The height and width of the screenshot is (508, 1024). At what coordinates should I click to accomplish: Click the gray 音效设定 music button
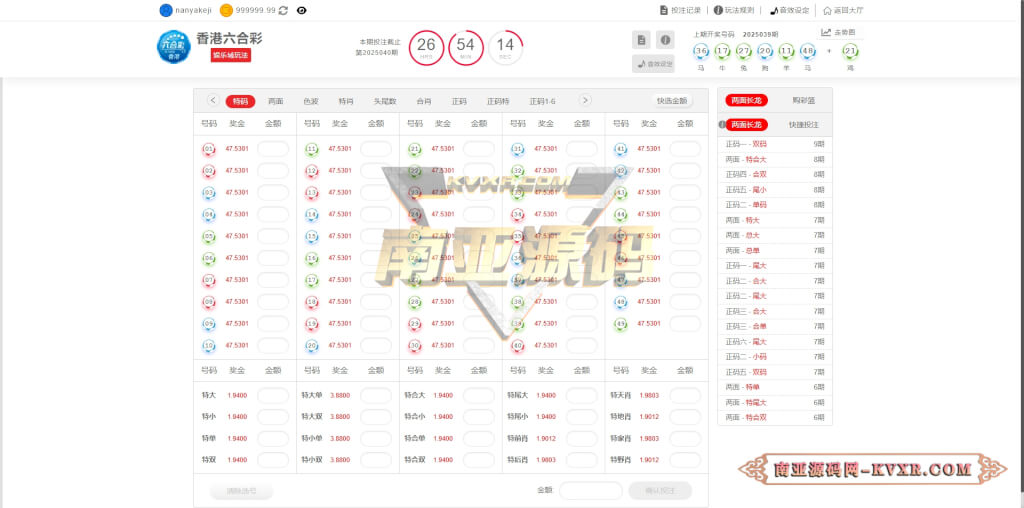pos(653,63)
